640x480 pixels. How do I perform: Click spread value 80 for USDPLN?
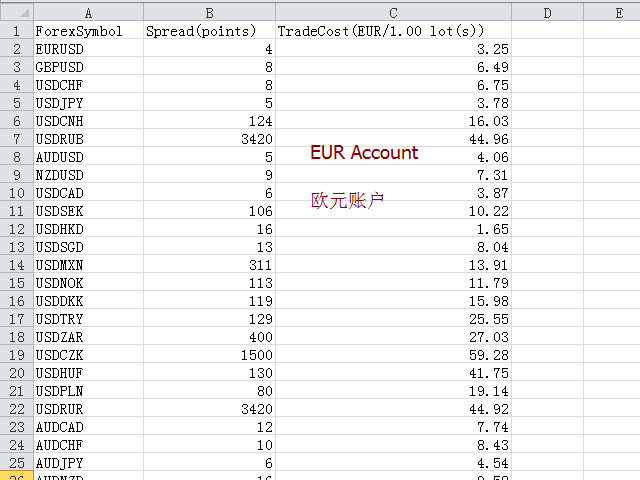click(x=209, y=391)
